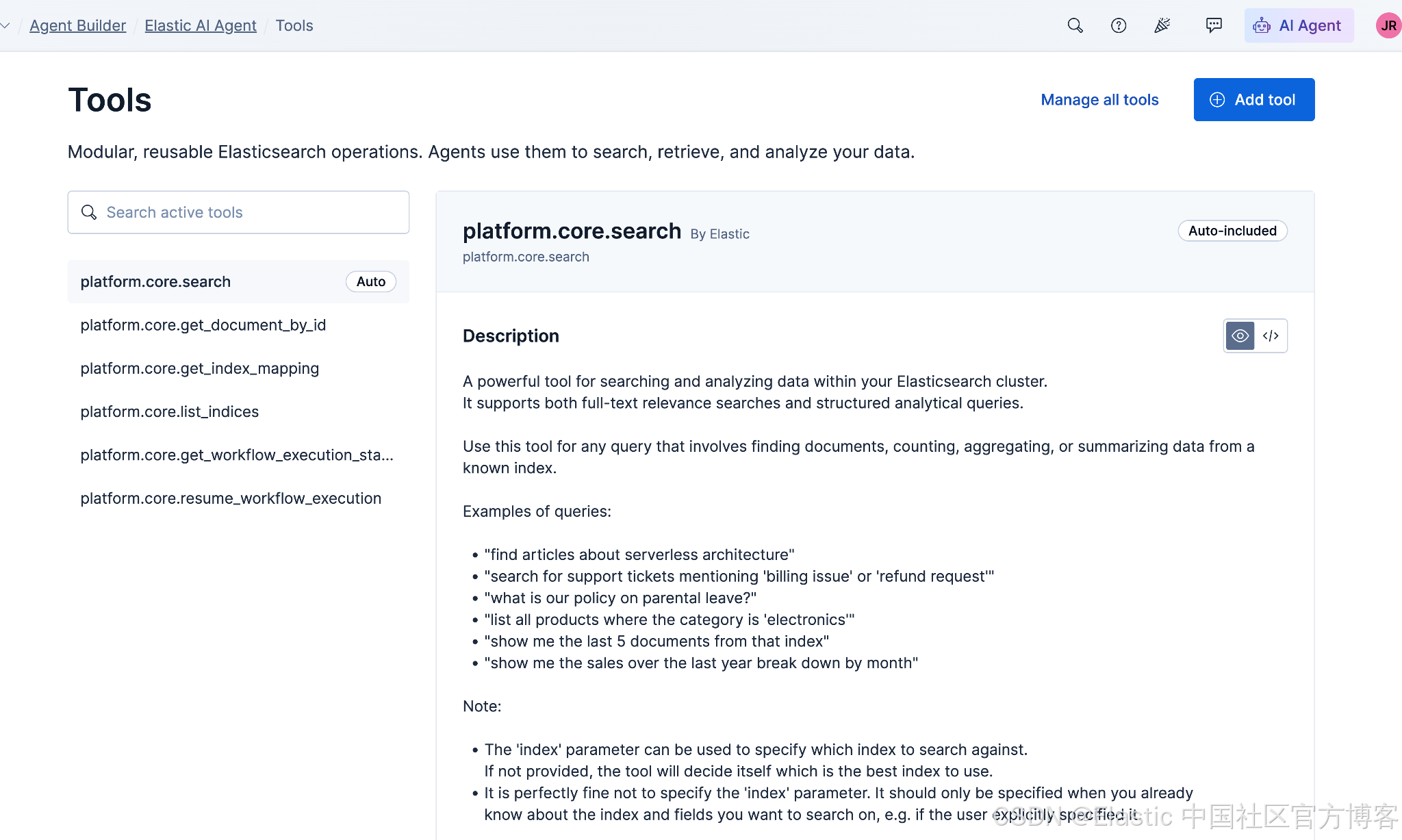Open the search magnifier icon in header
1402x840 pixels.
coord(1075,25)
